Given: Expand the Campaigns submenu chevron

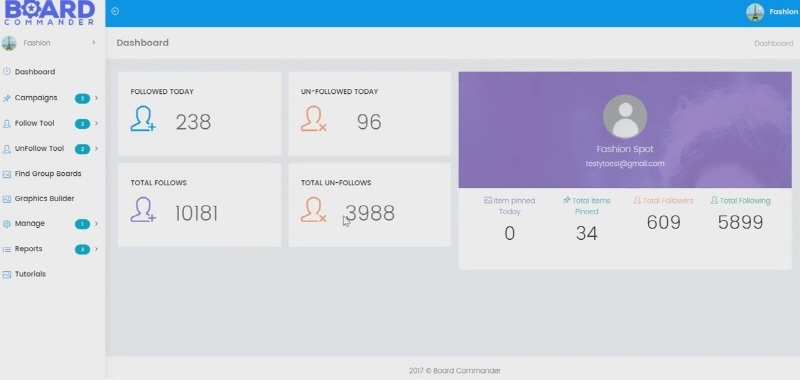Looking at the screenshot, I should (96, 98).
